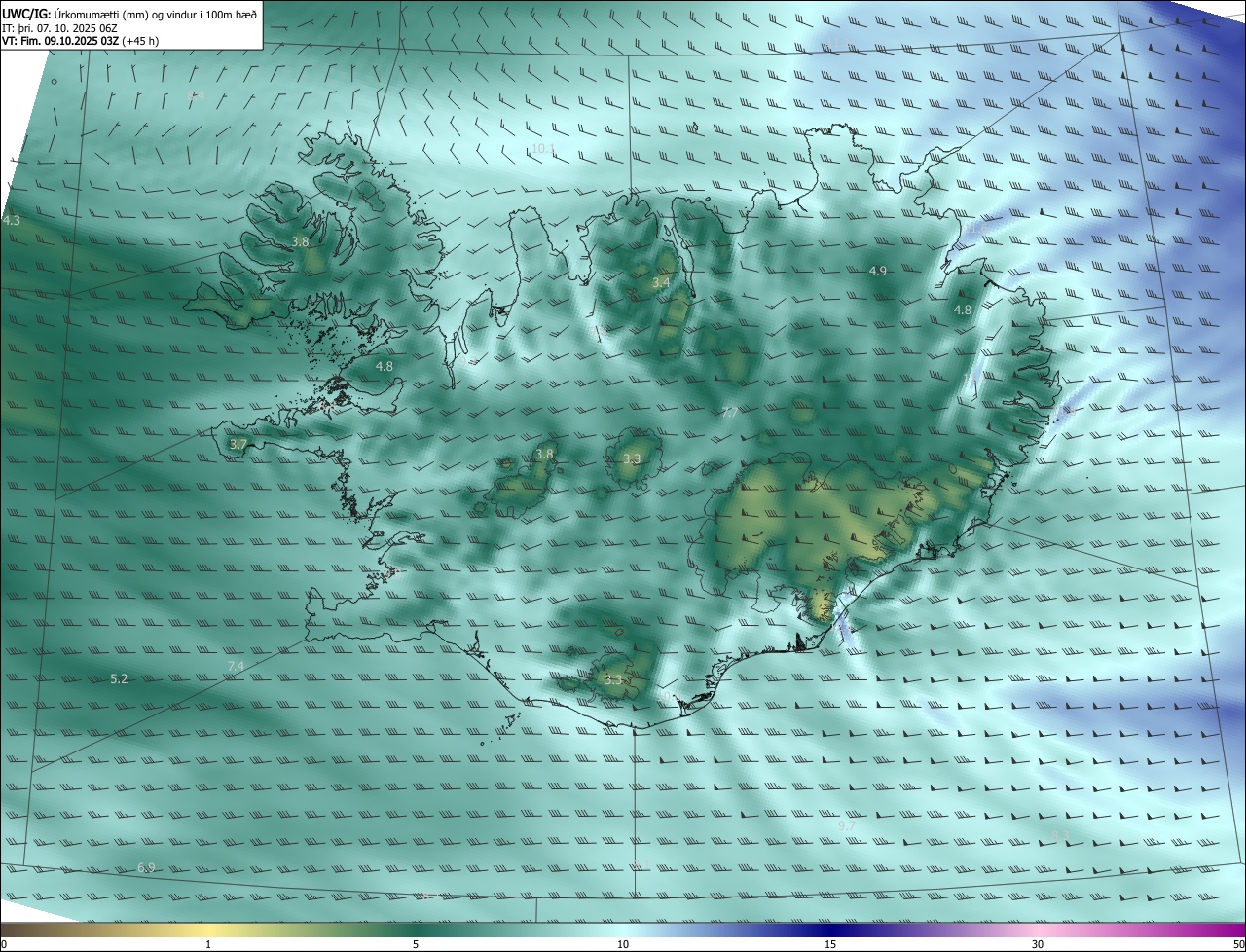Click the 5.2 value in the southwest ocean
Image resolution: width=1246 pixels, height=952 pixels.
pos(119,678)
